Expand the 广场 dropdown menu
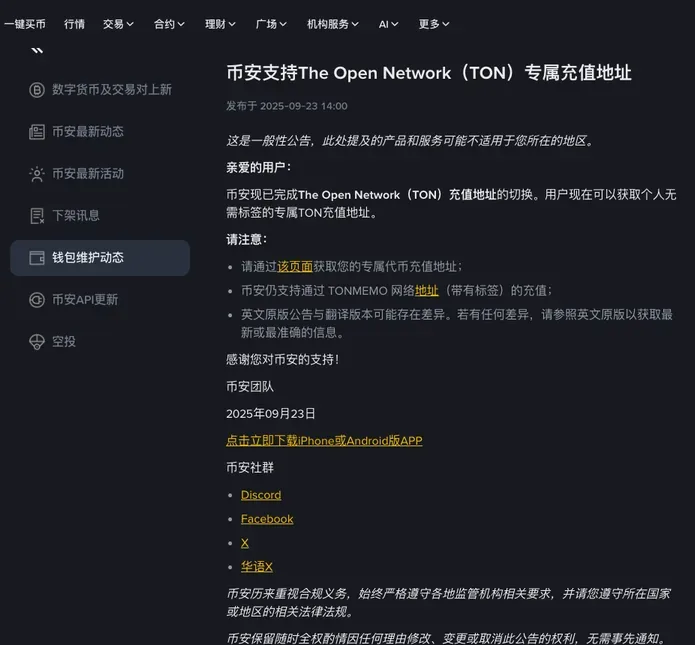This screenshot has height=645, width=695. tap(271, 24)
